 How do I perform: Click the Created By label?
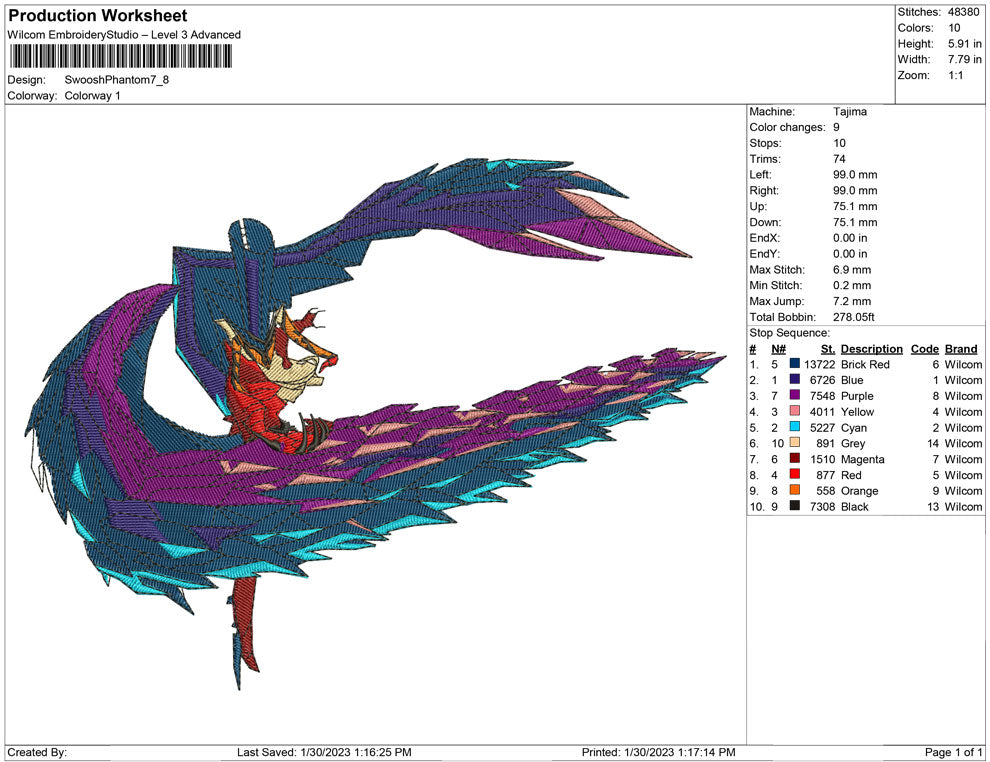37,752
